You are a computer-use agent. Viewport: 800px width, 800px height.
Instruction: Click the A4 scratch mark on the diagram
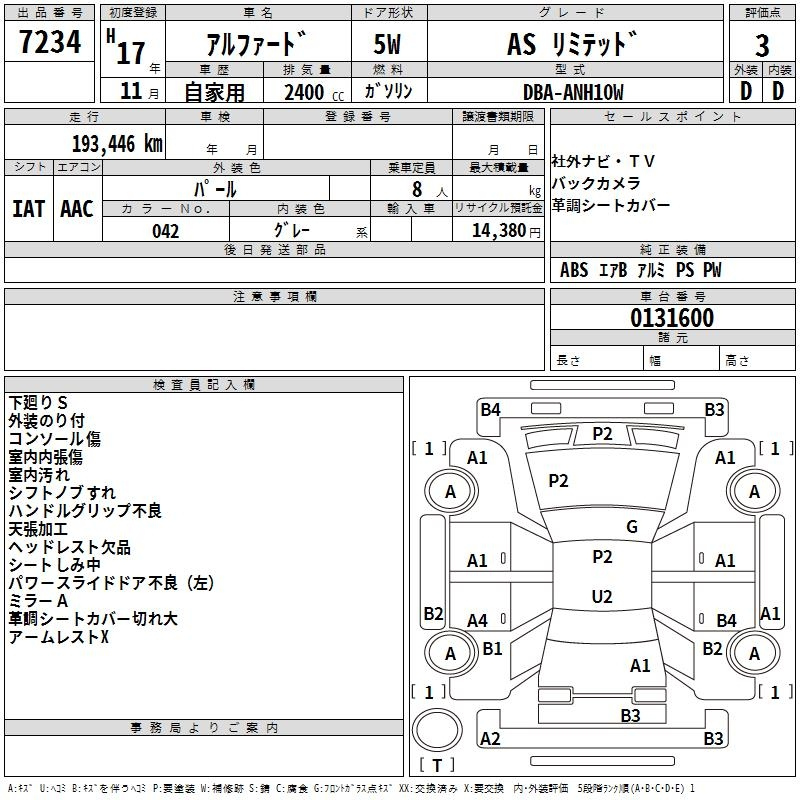click(x=478, y=621)
